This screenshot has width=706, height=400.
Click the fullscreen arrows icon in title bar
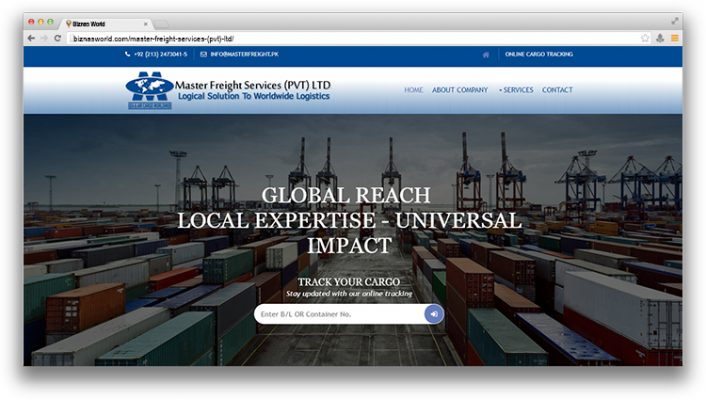675,21
